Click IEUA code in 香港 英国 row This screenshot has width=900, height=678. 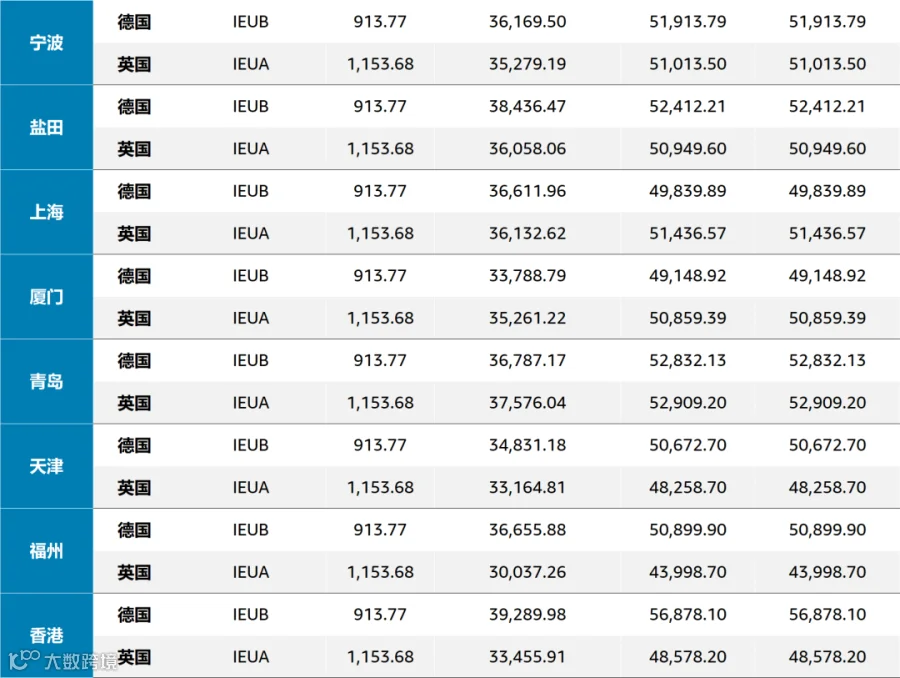click(x=251, y=657)
